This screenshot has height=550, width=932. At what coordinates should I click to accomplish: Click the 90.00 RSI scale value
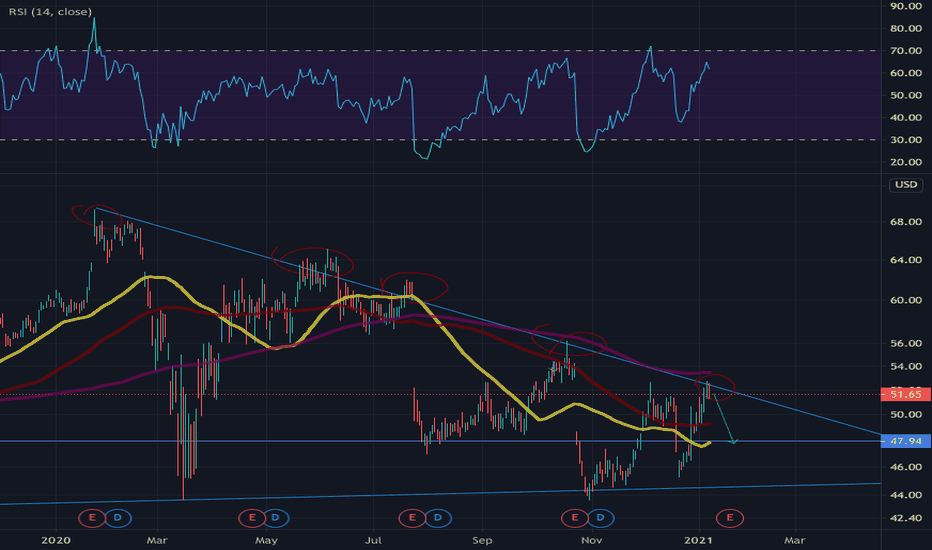(906, 6)
